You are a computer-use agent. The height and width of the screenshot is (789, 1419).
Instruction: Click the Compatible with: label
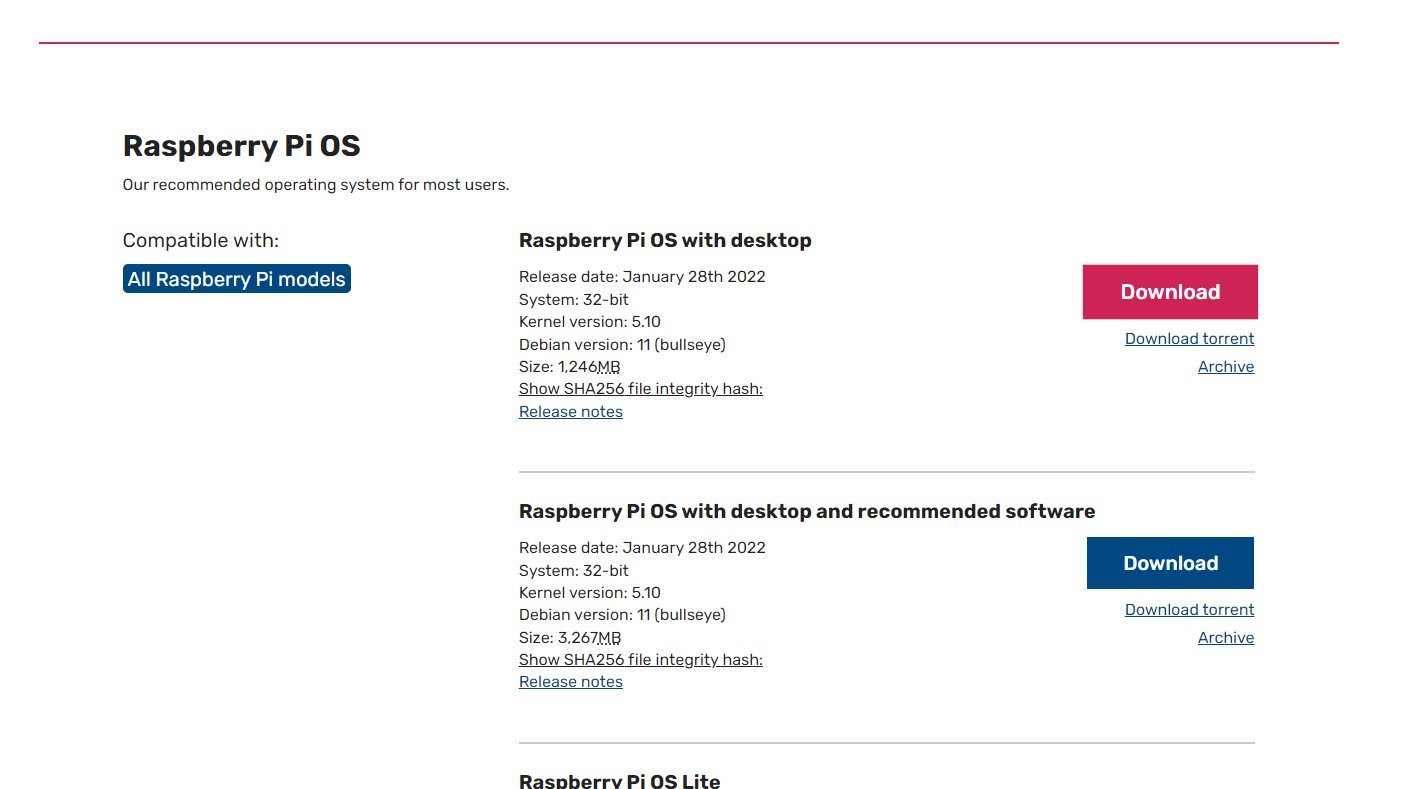201,241
